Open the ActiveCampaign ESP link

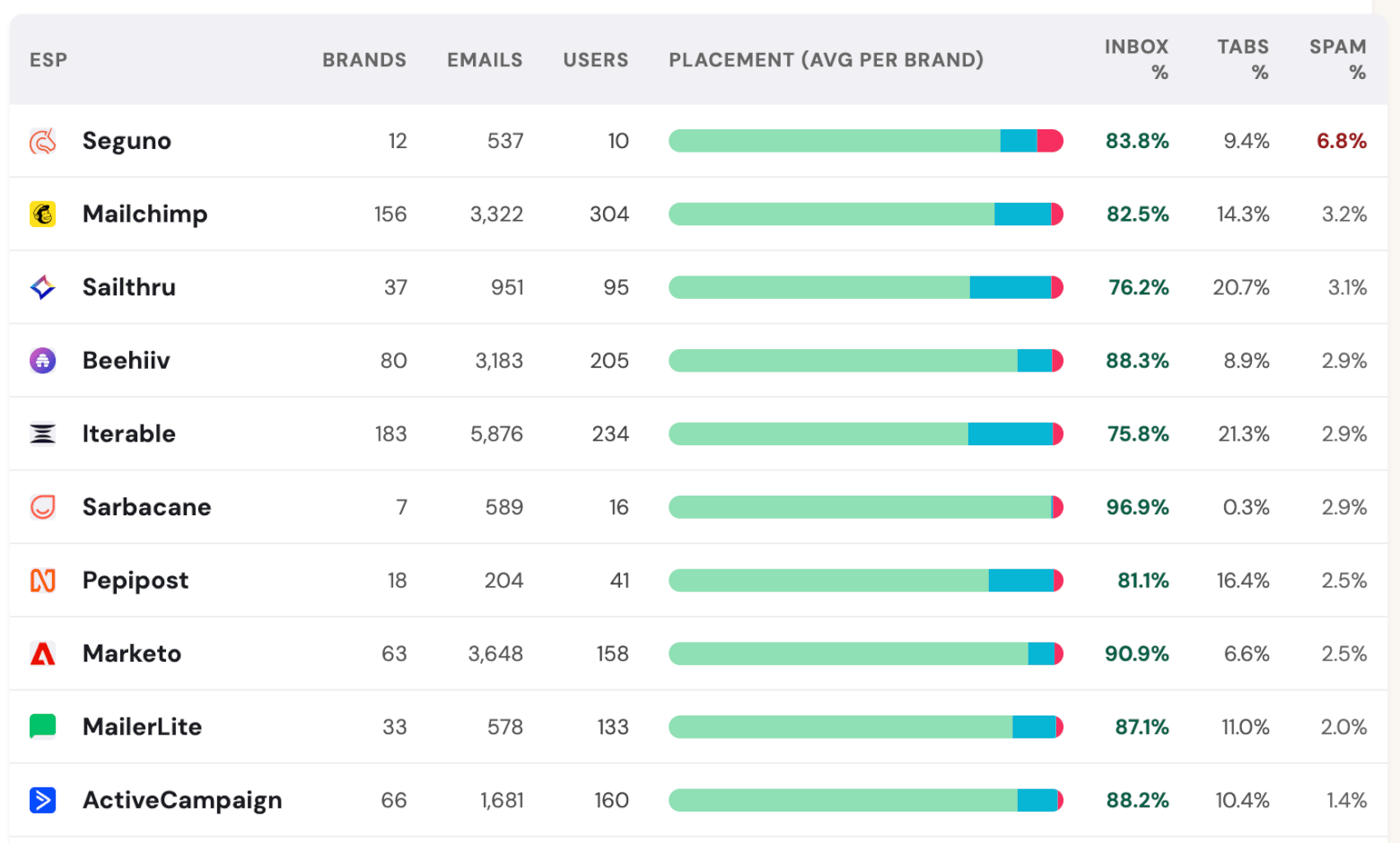182,800
